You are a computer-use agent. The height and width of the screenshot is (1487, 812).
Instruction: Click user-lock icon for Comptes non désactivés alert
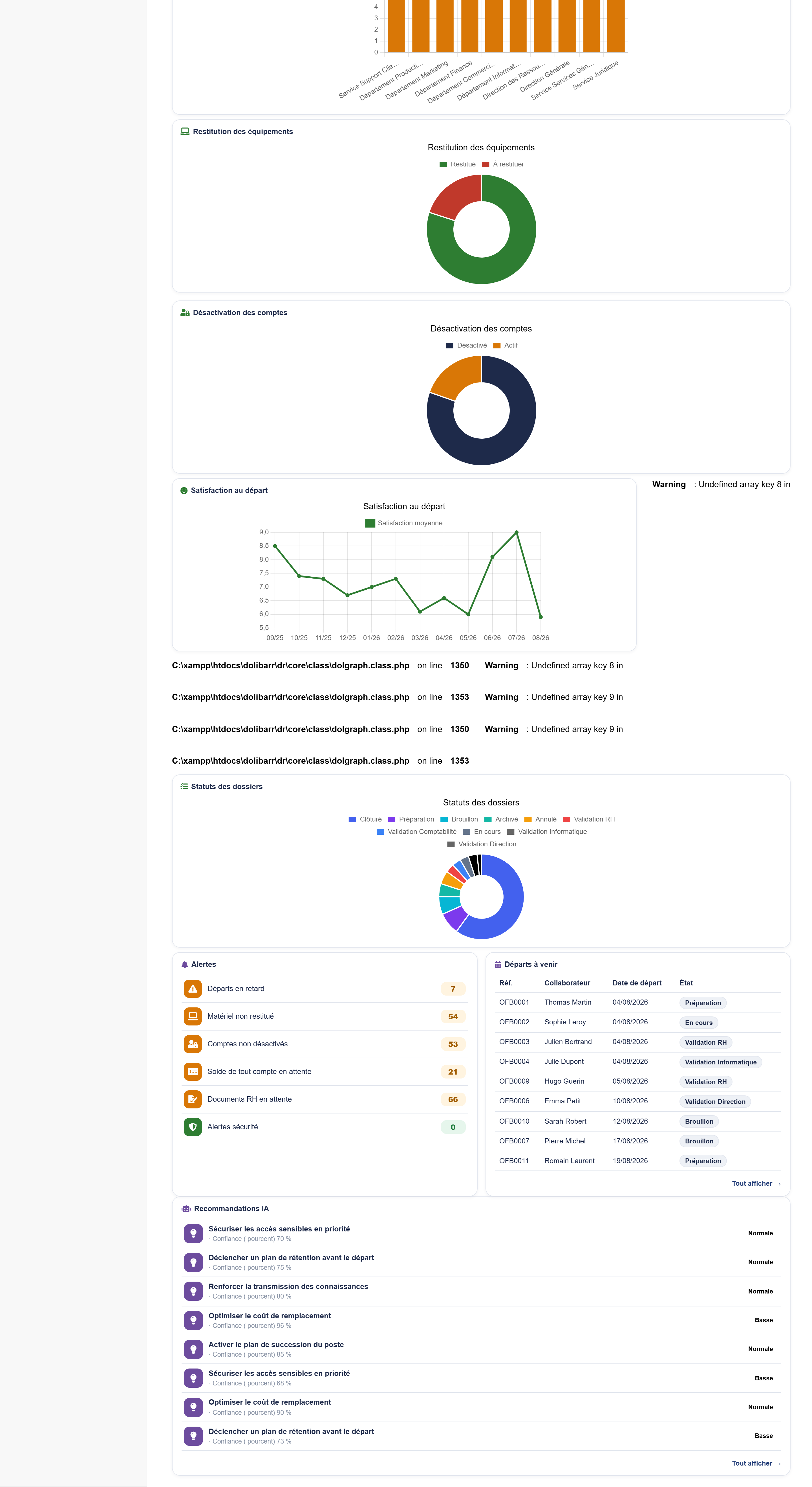193,1044
